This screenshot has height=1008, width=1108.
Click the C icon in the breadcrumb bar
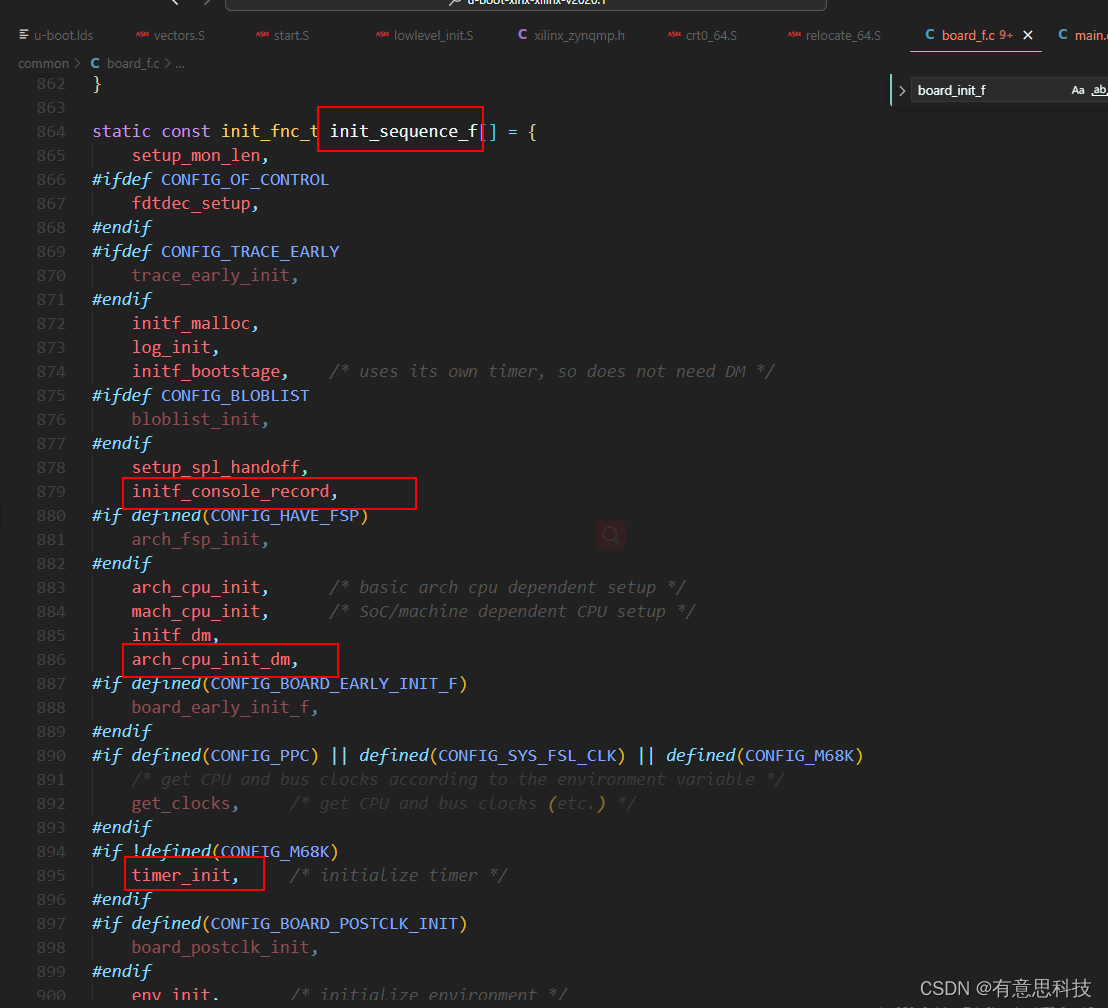[x=94, y=62]
